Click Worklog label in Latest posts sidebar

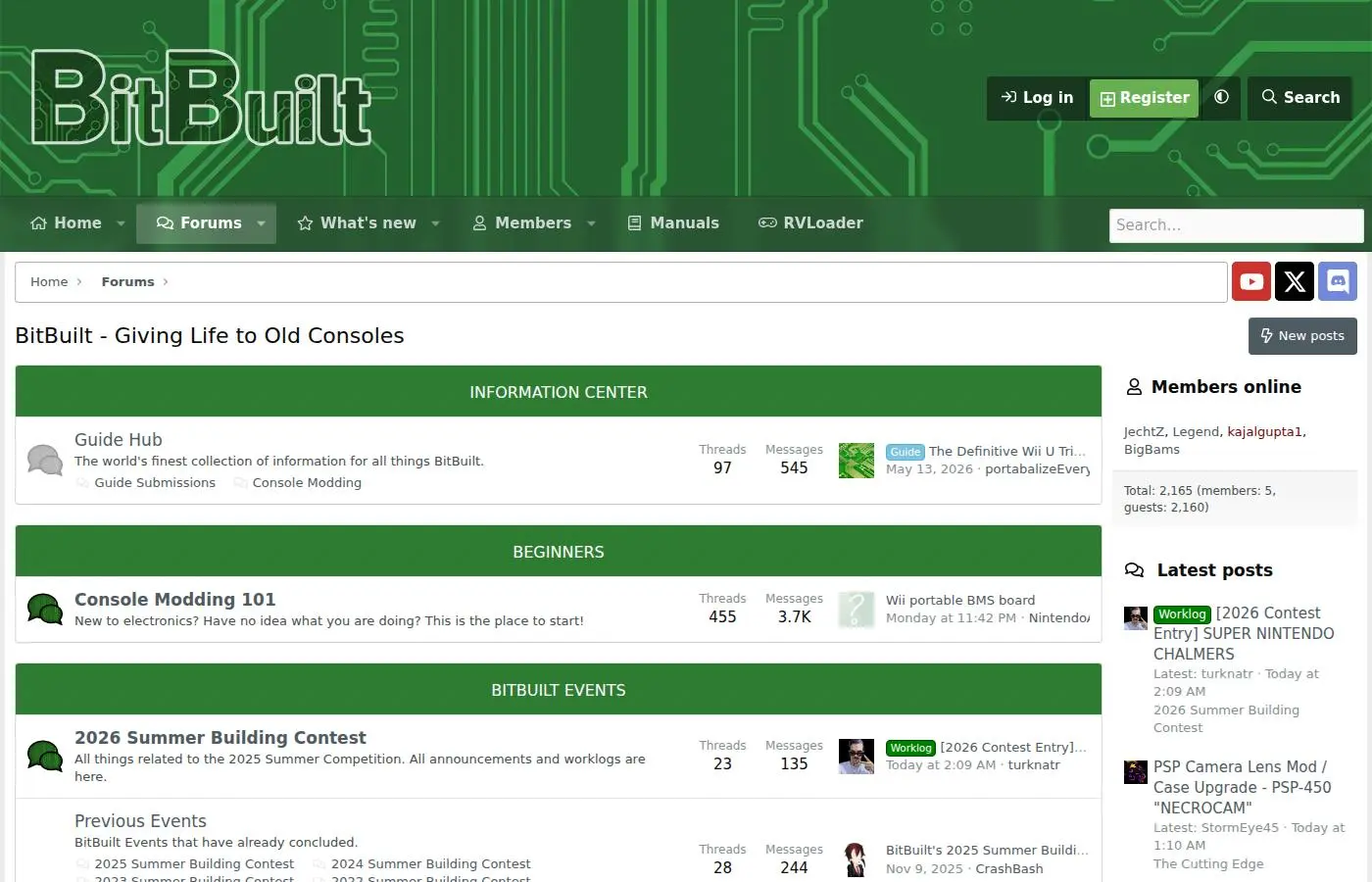tap(1183, 614)
